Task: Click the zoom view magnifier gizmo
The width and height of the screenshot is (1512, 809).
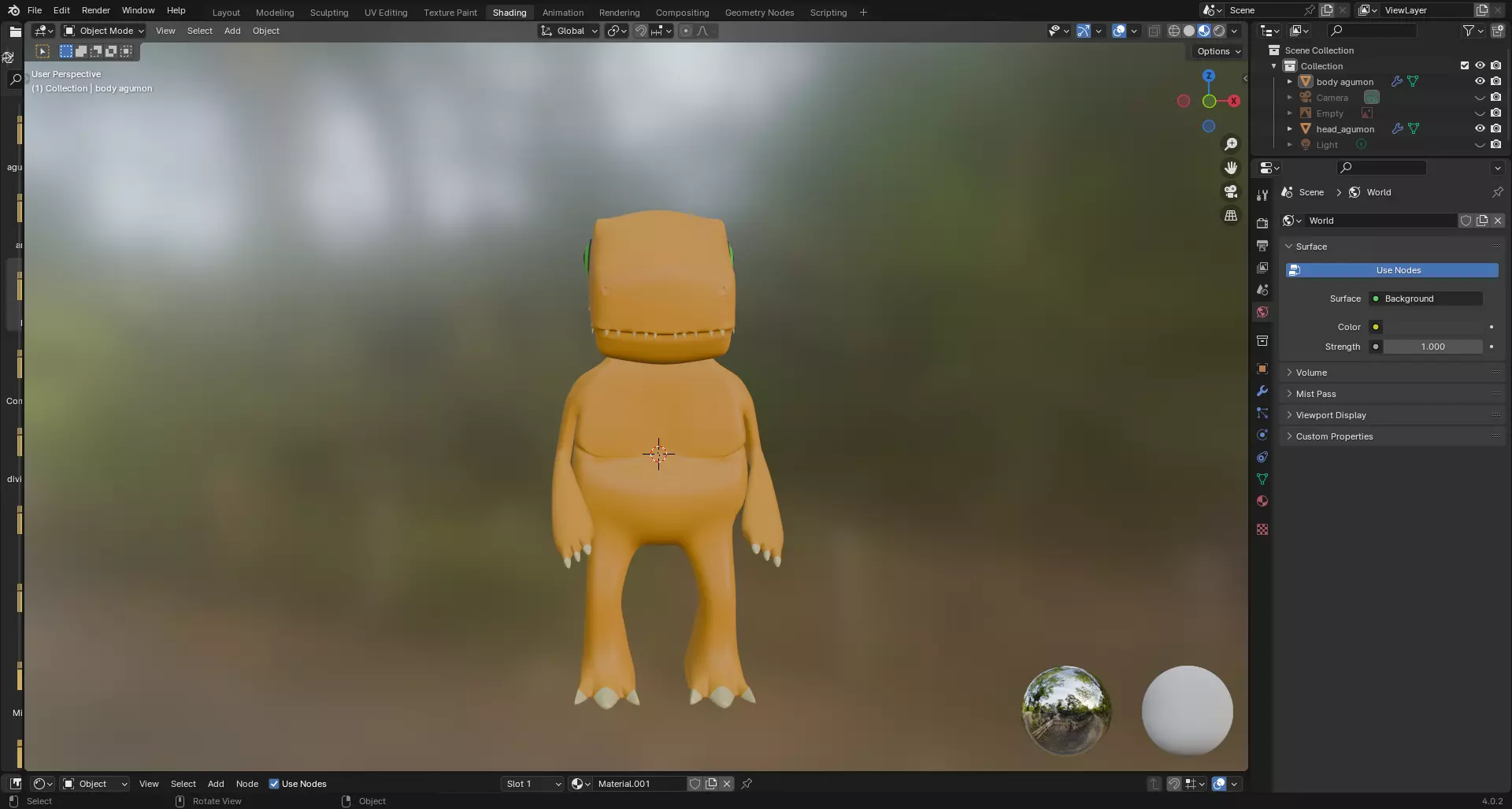Action: click(x=1231, y=144)
